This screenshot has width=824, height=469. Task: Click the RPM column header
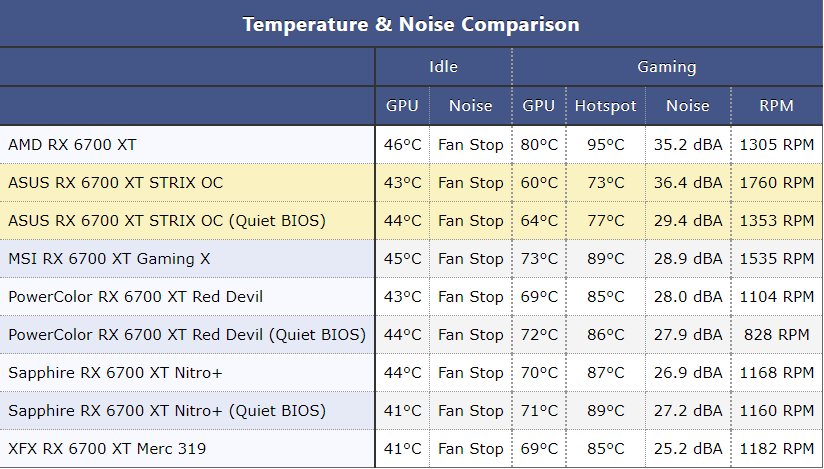(x=776, y=105)
